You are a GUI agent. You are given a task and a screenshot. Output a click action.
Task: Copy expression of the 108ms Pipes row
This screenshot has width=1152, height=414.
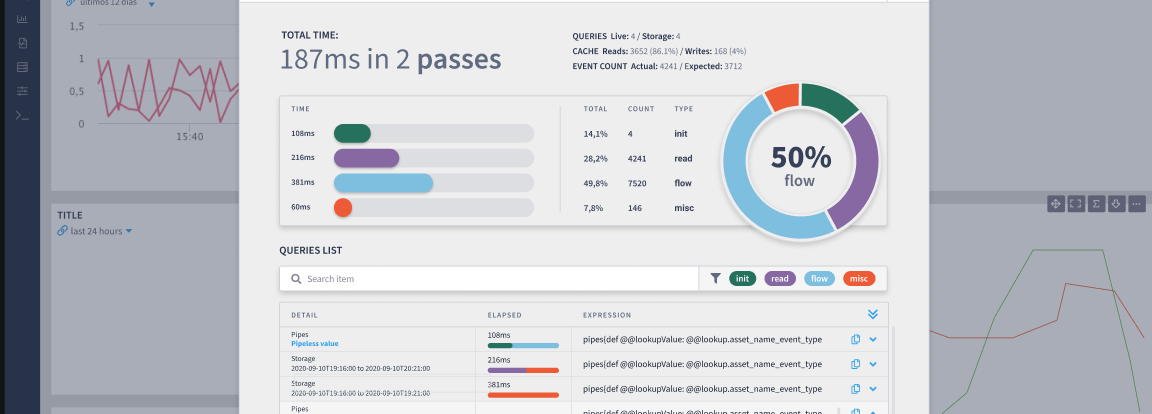pyautogui.click(x=855, y=339)
